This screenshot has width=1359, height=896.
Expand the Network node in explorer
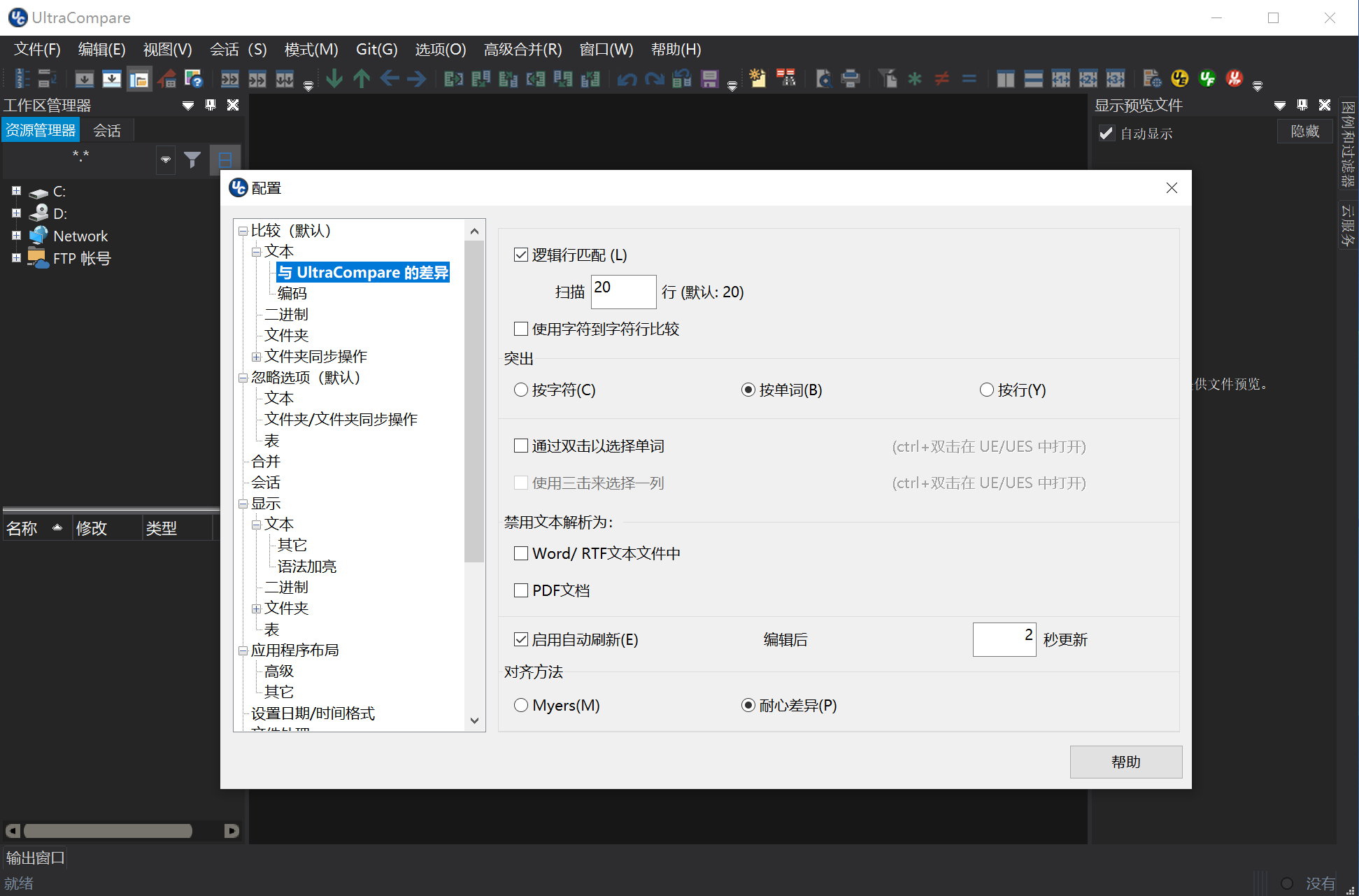(x=16, y=235)
